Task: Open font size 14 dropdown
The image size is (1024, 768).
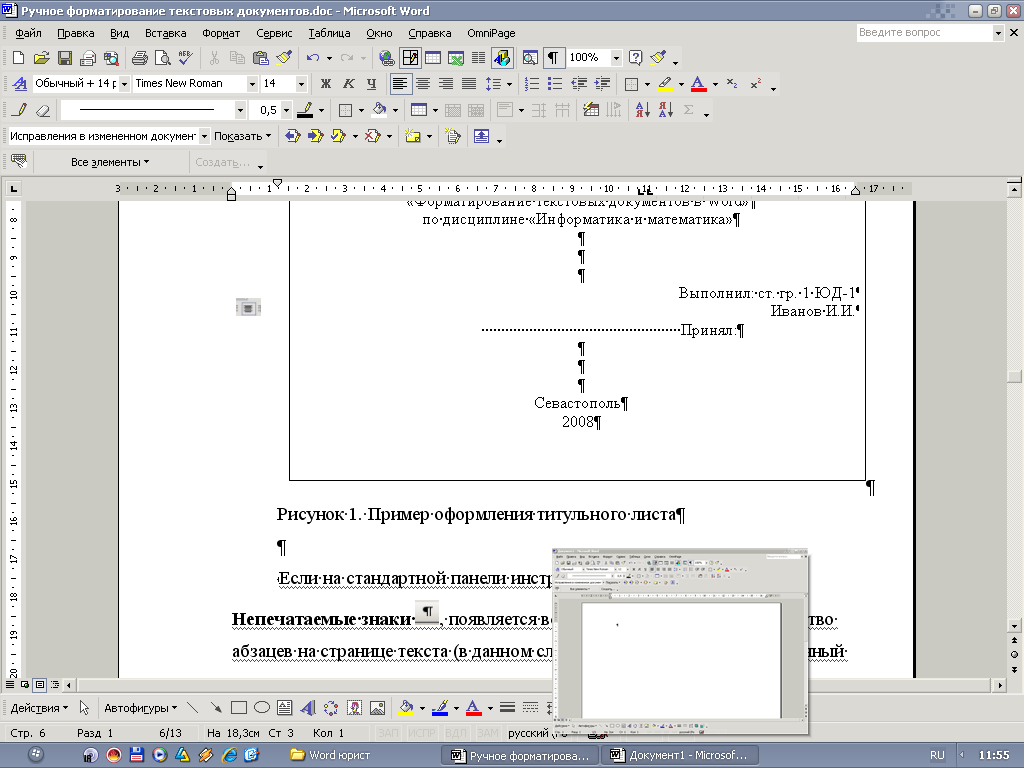Action: tap(301, 84)
